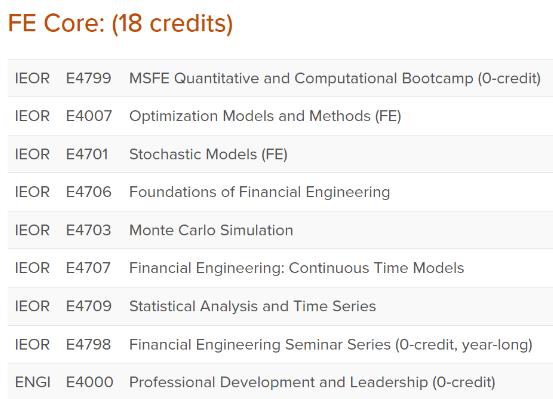Open Financial Engineering: Continuous Time Models
This screenshot has height=399, width=553.
click(297, 268)
